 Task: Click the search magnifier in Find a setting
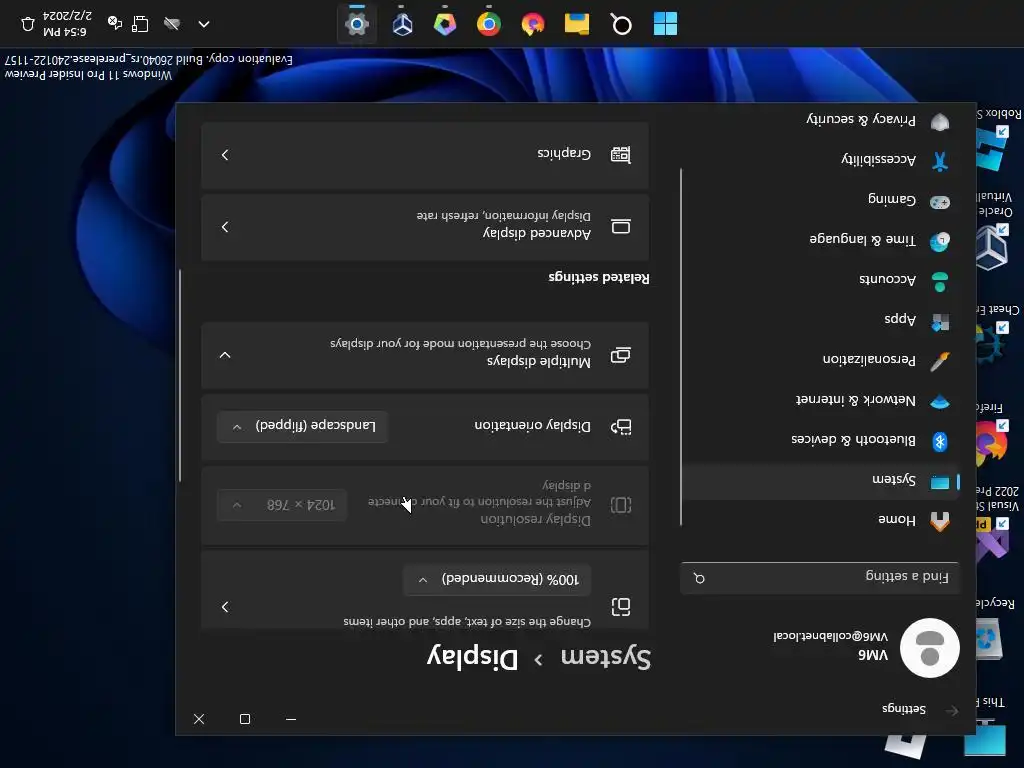tap(699, 579)
